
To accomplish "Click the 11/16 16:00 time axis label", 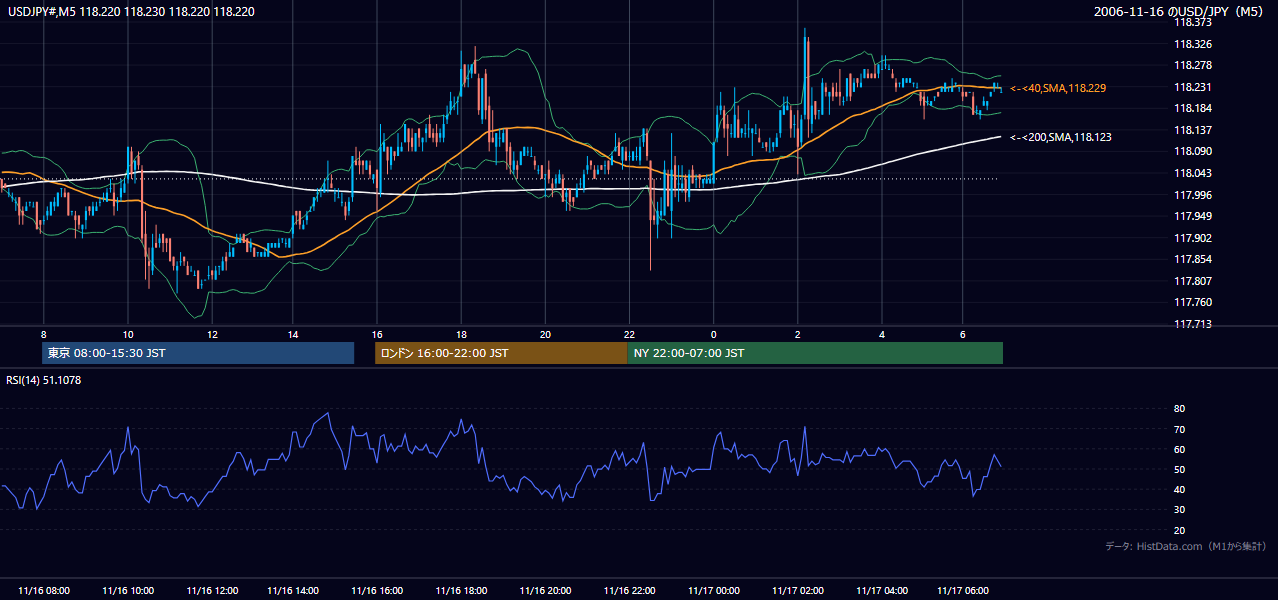I will click(378, 592).
